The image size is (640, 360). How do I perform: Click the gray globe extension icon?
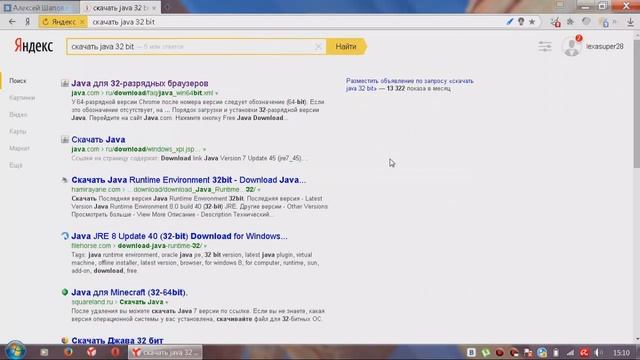click(x=586, y=22)
